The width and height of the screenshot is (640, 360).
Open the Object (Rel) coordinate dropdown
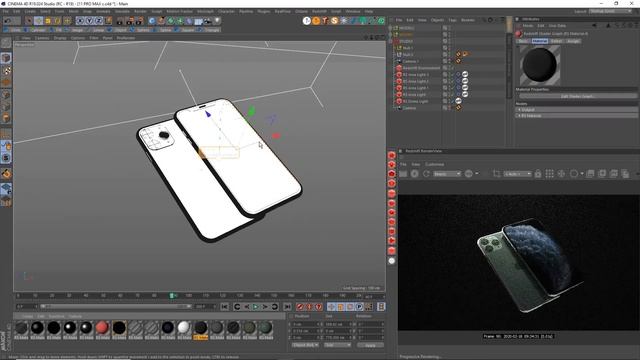[x=305, y=345]
